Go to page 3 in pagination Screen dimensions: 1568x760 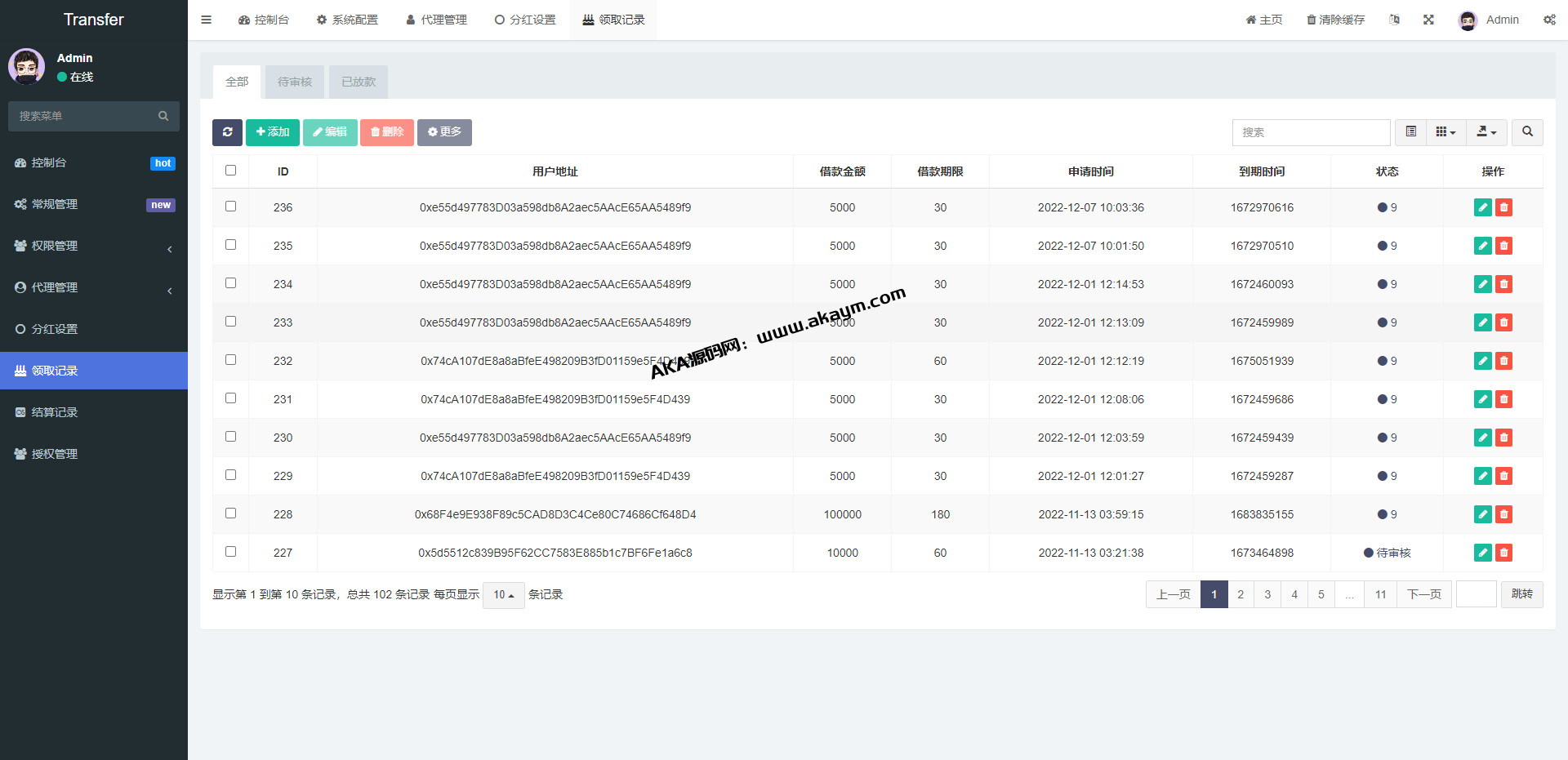pyautogui.click(x=1267, y=594)
